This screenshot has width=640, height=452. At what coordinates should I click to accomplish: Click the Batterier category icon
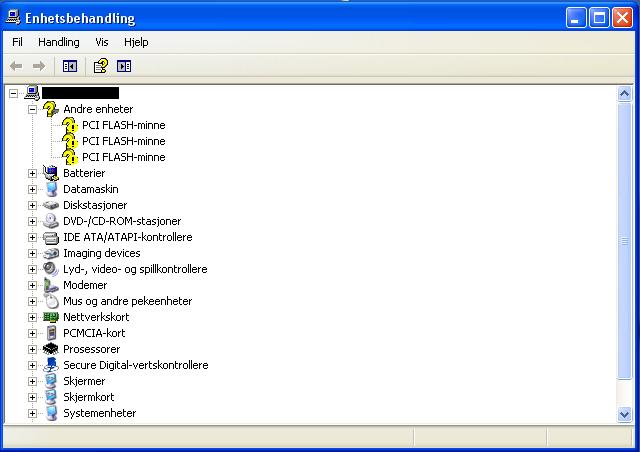[x=51, y=173]
